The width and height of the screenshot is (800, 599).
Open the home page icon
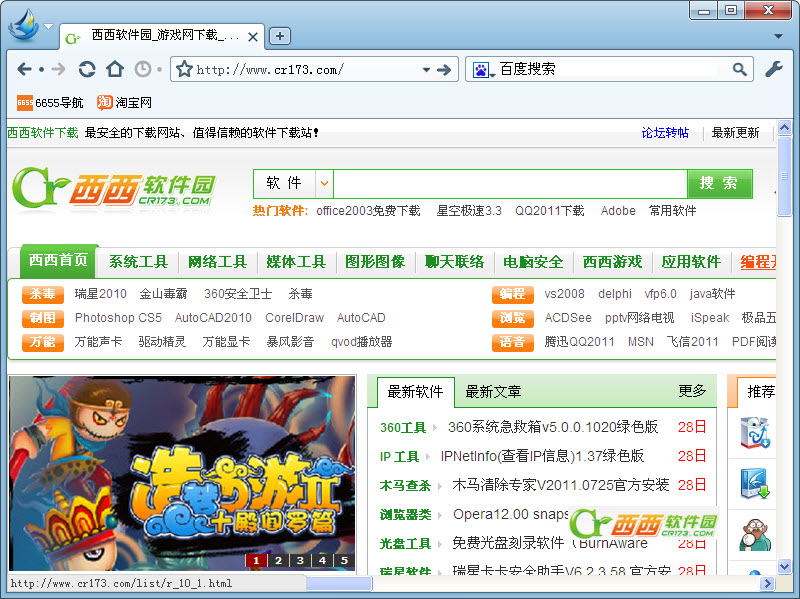click(x=115, y=69)
